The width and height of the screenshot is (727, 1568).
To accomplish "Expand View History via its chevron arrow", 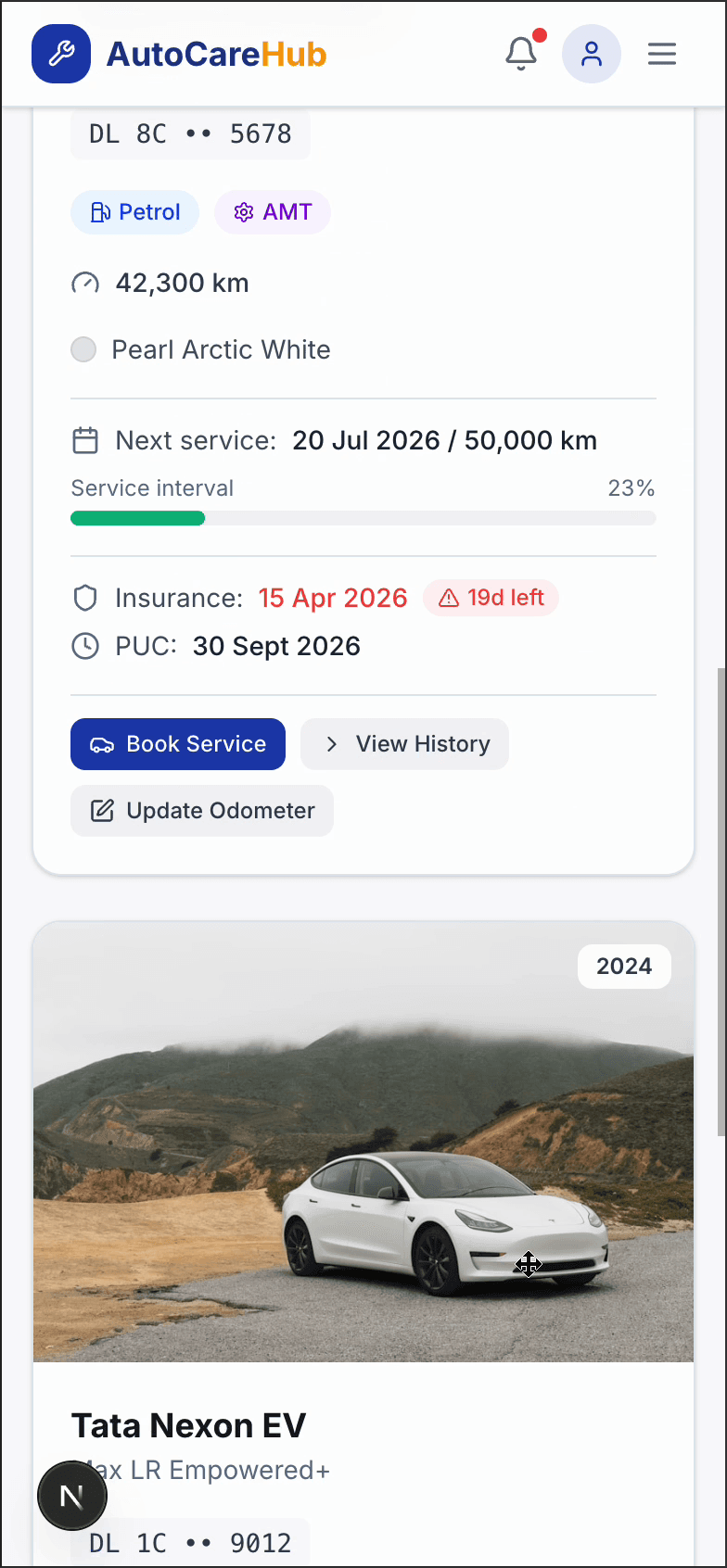I will [331, 743].
